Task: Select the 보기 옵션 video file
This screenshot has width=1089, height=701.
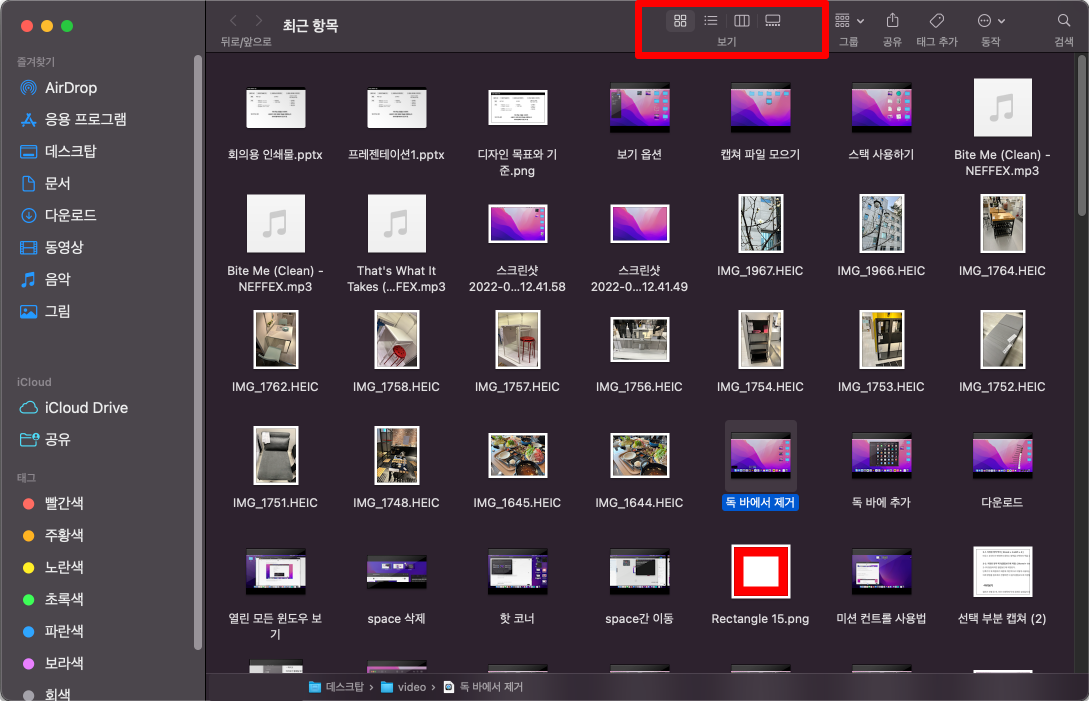Action: (640, 108)
